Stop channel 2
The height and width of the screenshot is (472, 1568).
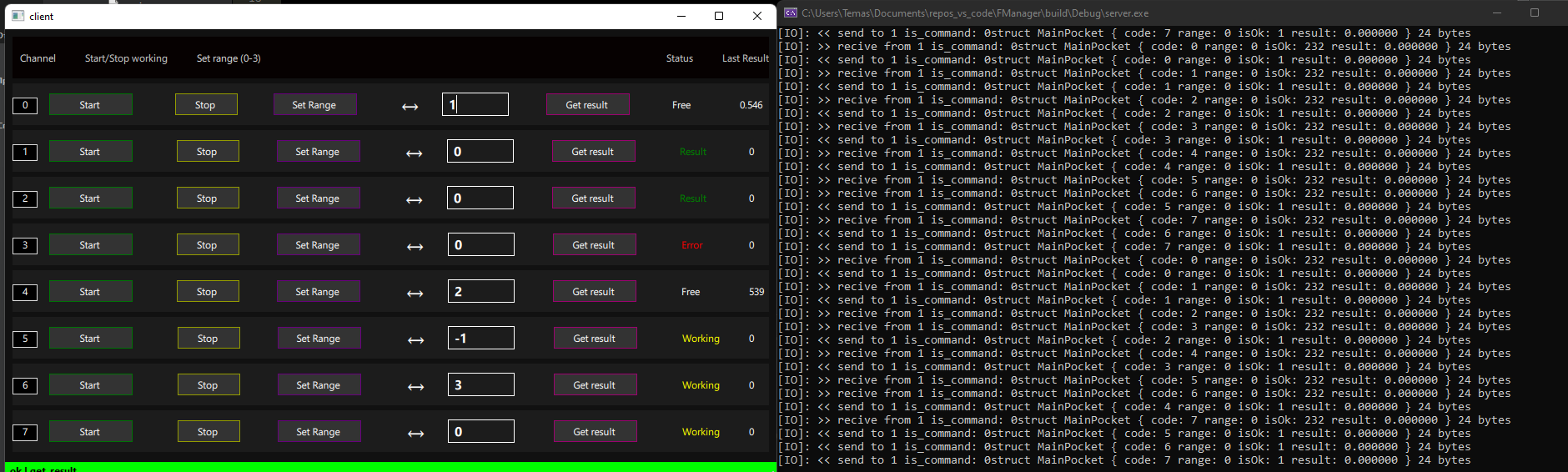coord(208,198)
